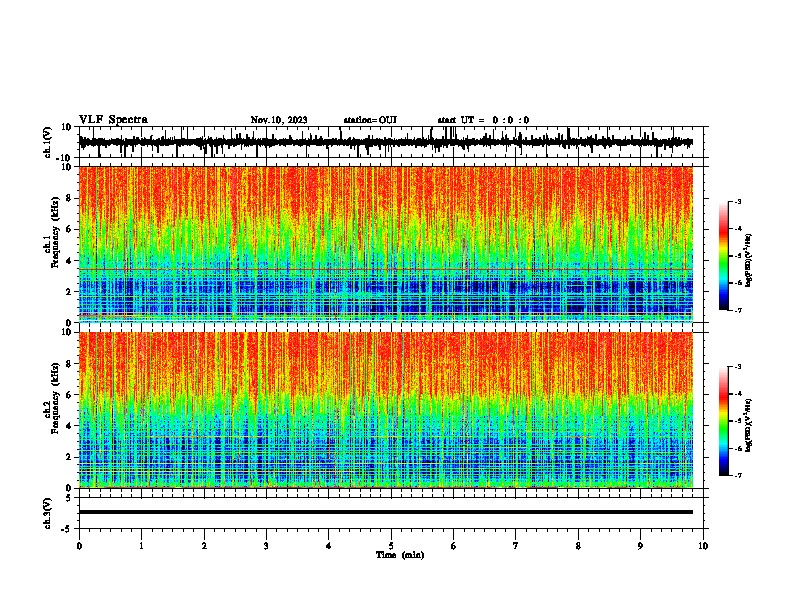Click time axis tick label "6"

point(453,546)
